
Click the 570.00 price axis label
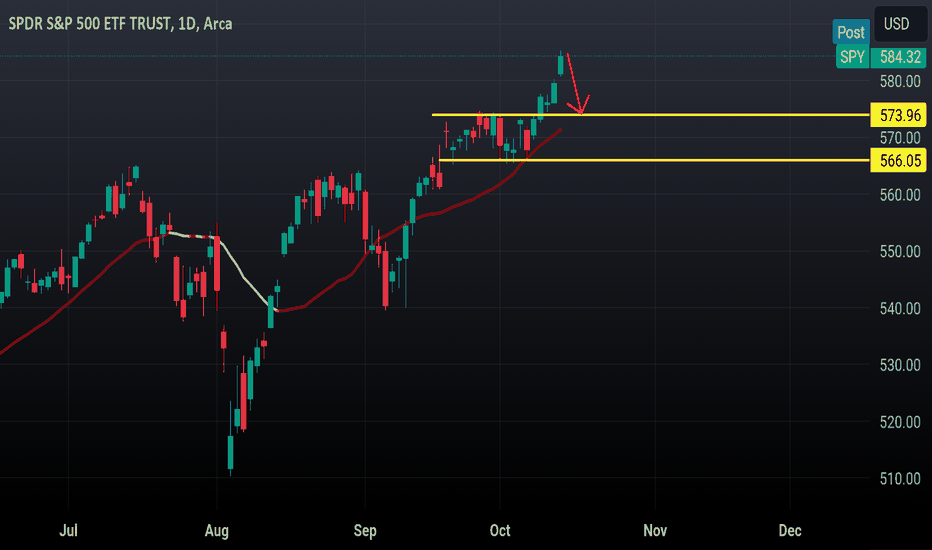(x=900, y=138)
